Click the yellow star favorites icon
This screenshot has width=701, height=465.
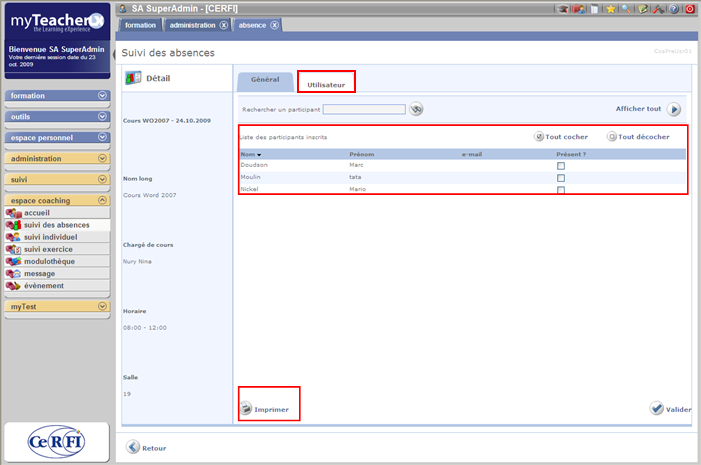[x=610, y=8]
